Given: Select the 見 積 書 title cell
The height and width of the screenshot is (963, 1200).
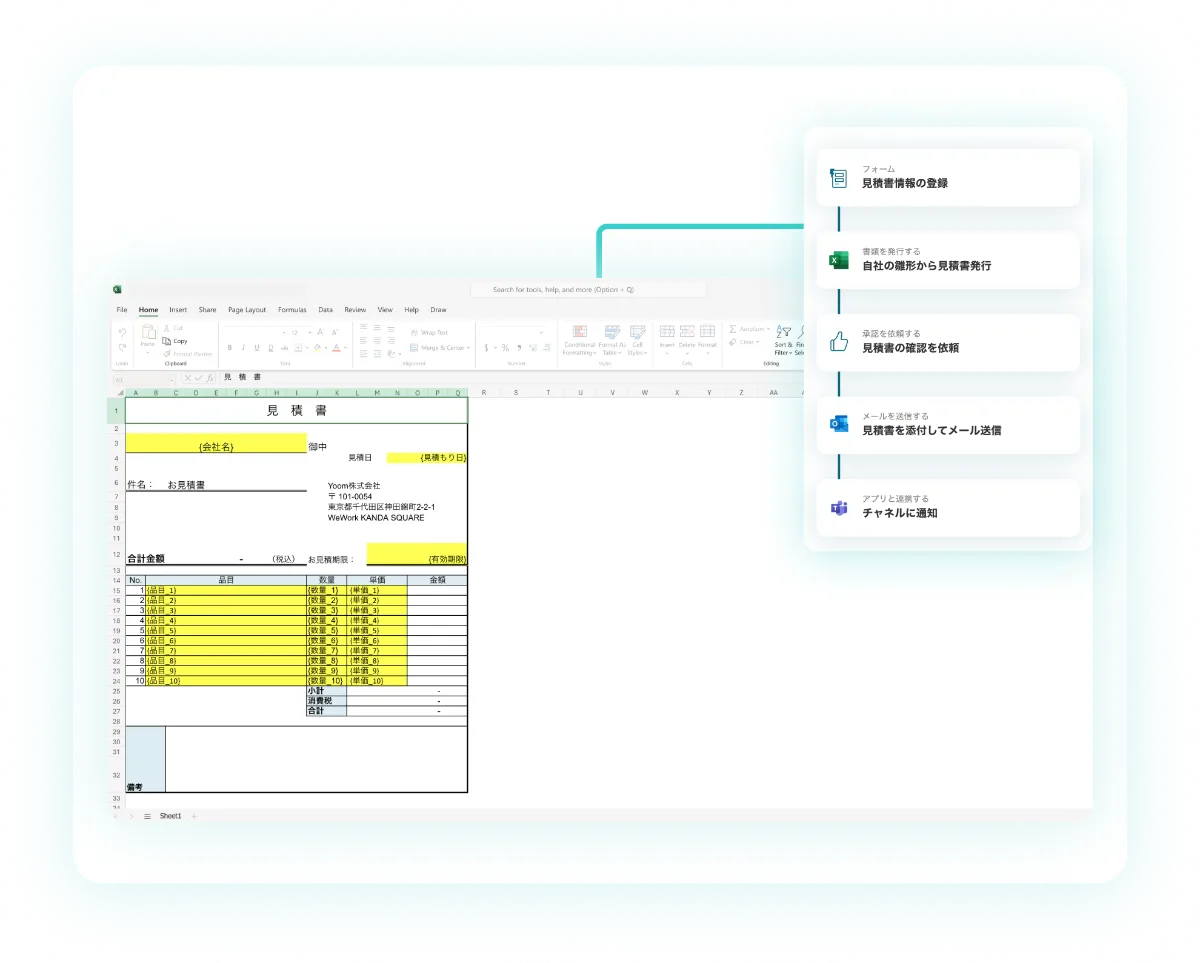Looking at the screenshot, I should coord(296,411).
